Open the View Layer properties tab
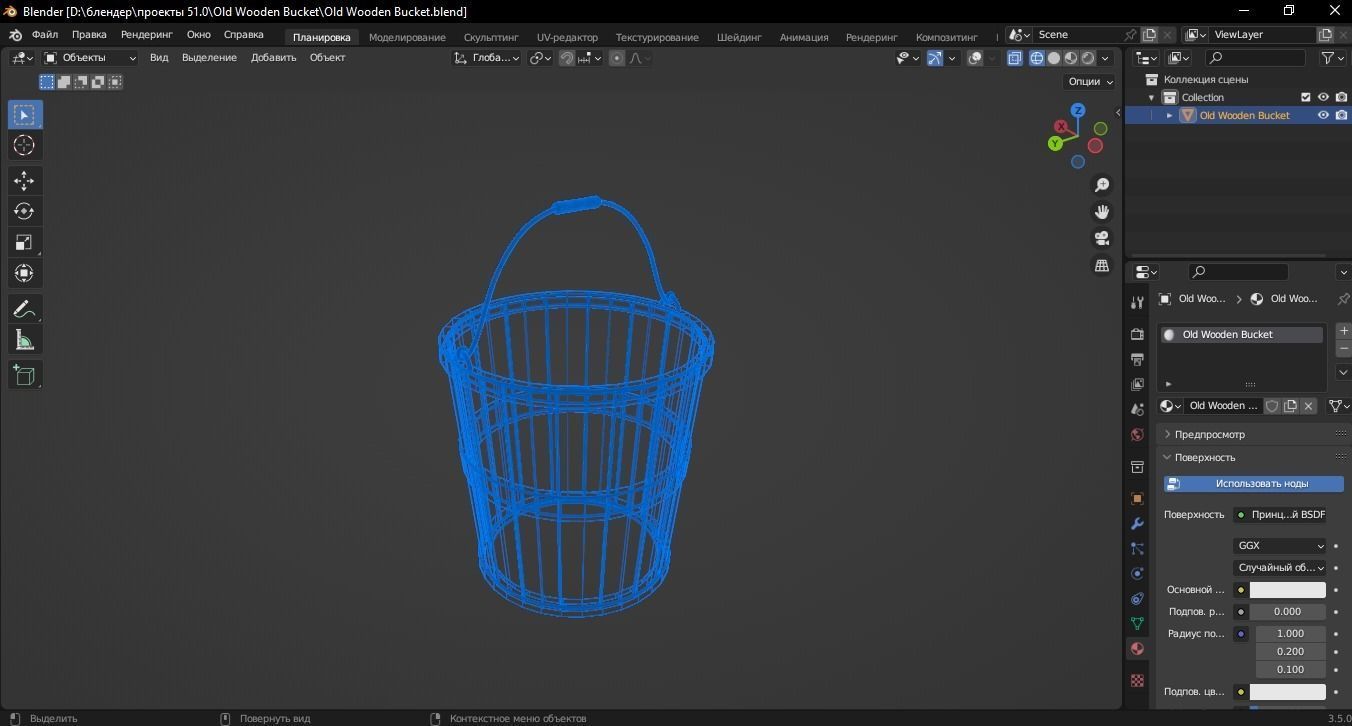This screenshot has height=726, width=1352. point(1137,384)
